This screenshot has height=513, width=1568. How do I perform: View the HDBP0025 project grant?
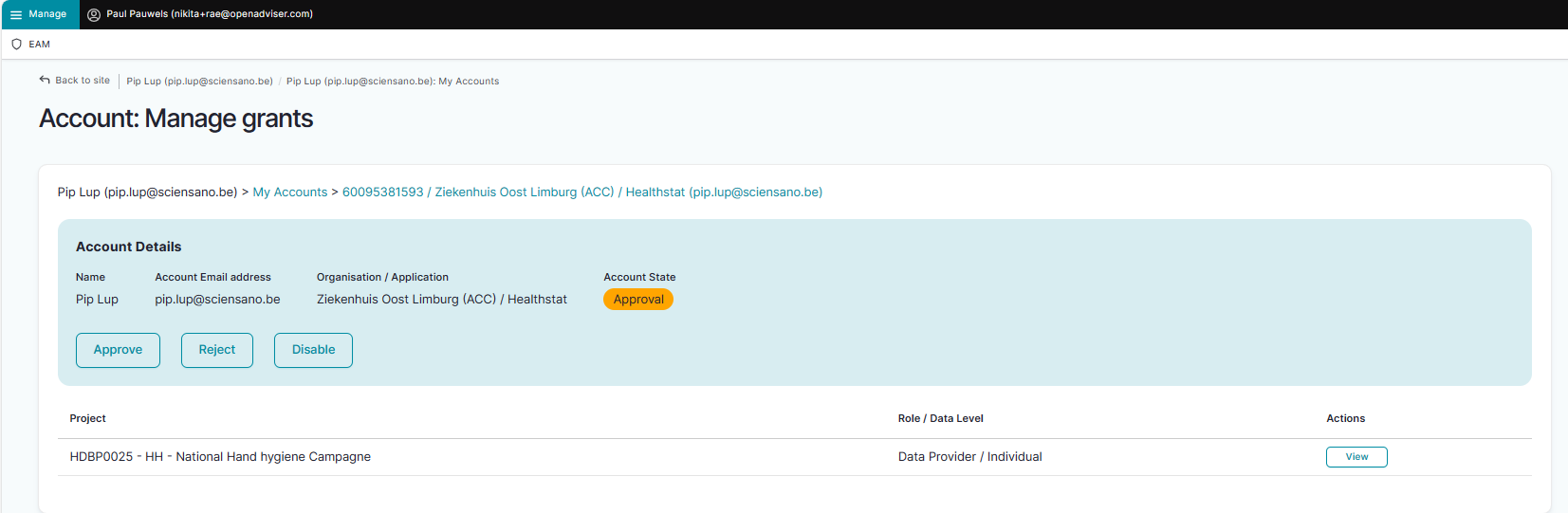[1356, 457]
